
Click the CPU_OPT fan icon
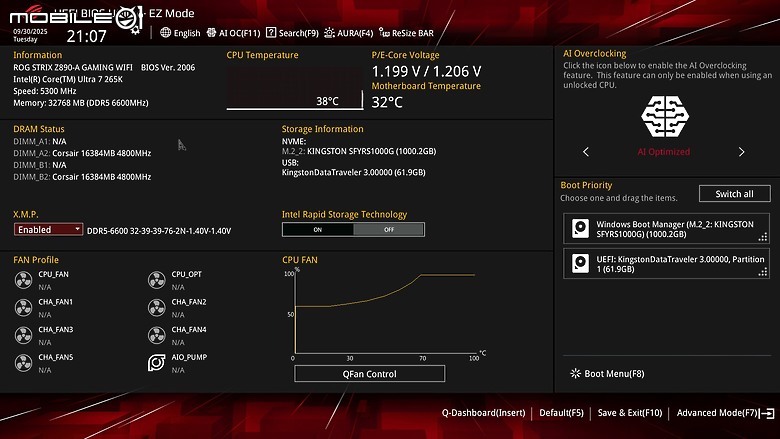click(157, 280)
